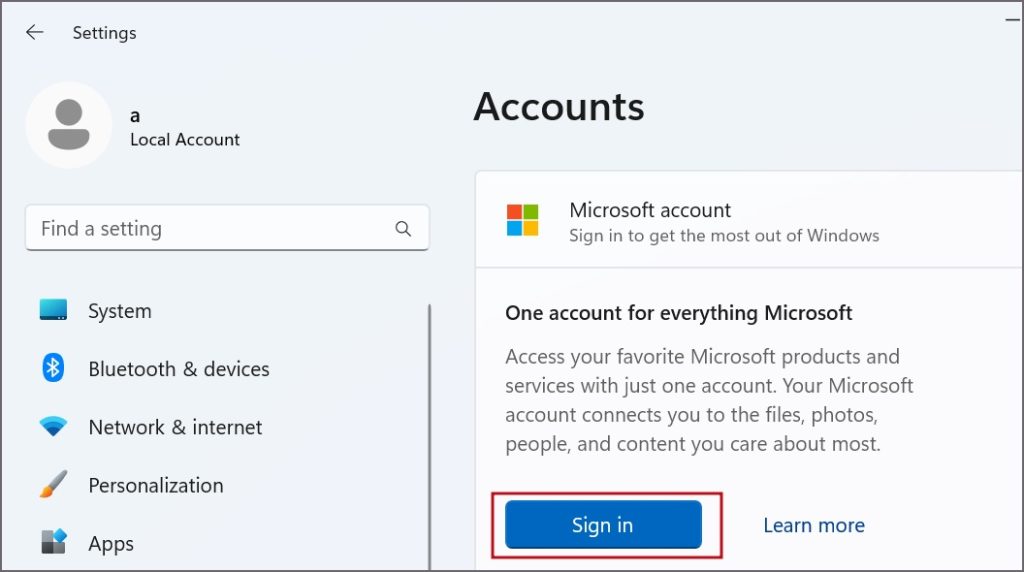Click the Microsoft four-color logo
1024x572 pixels.
[522, 220]
